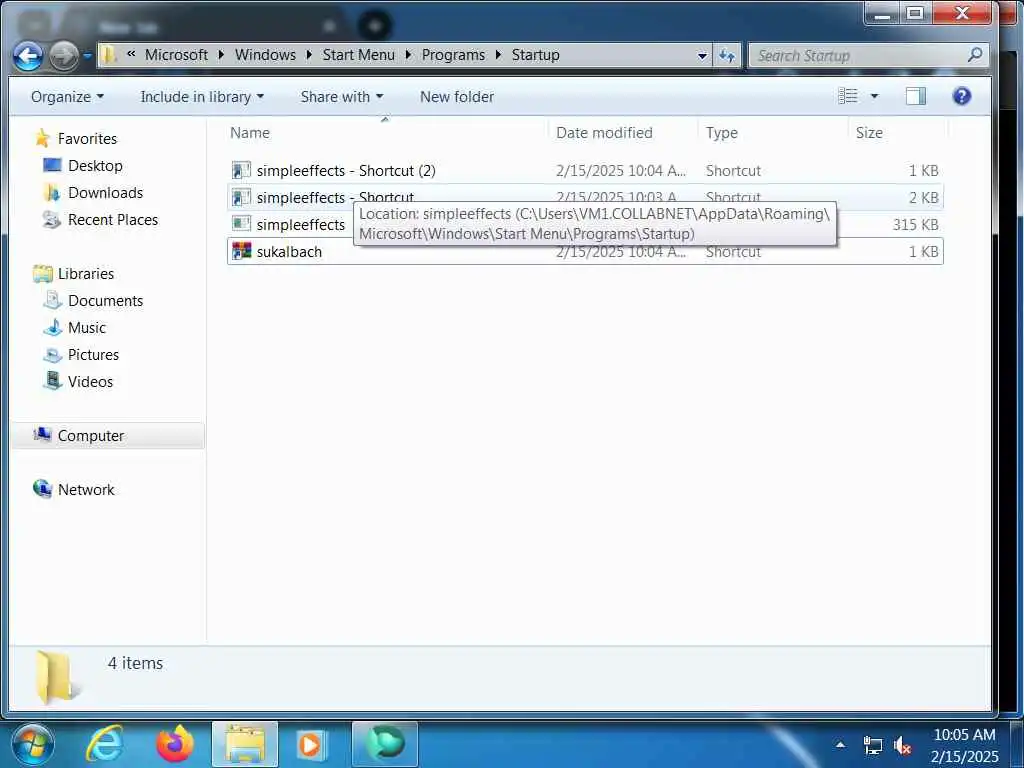Open the Organize menu
Image resolution: width=1024 pixels, height=768 pixels.
tap(67, 97)
